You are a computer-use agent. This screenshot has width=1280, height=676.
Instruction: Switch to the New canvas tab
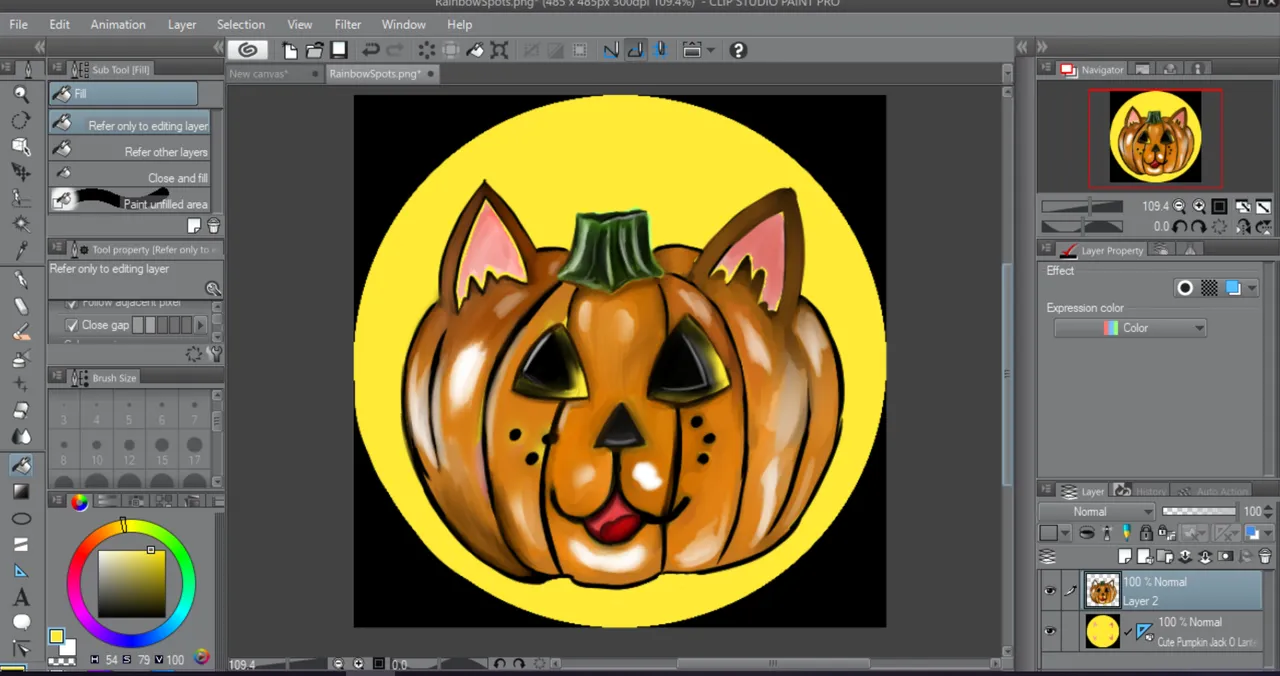point(258,74)
